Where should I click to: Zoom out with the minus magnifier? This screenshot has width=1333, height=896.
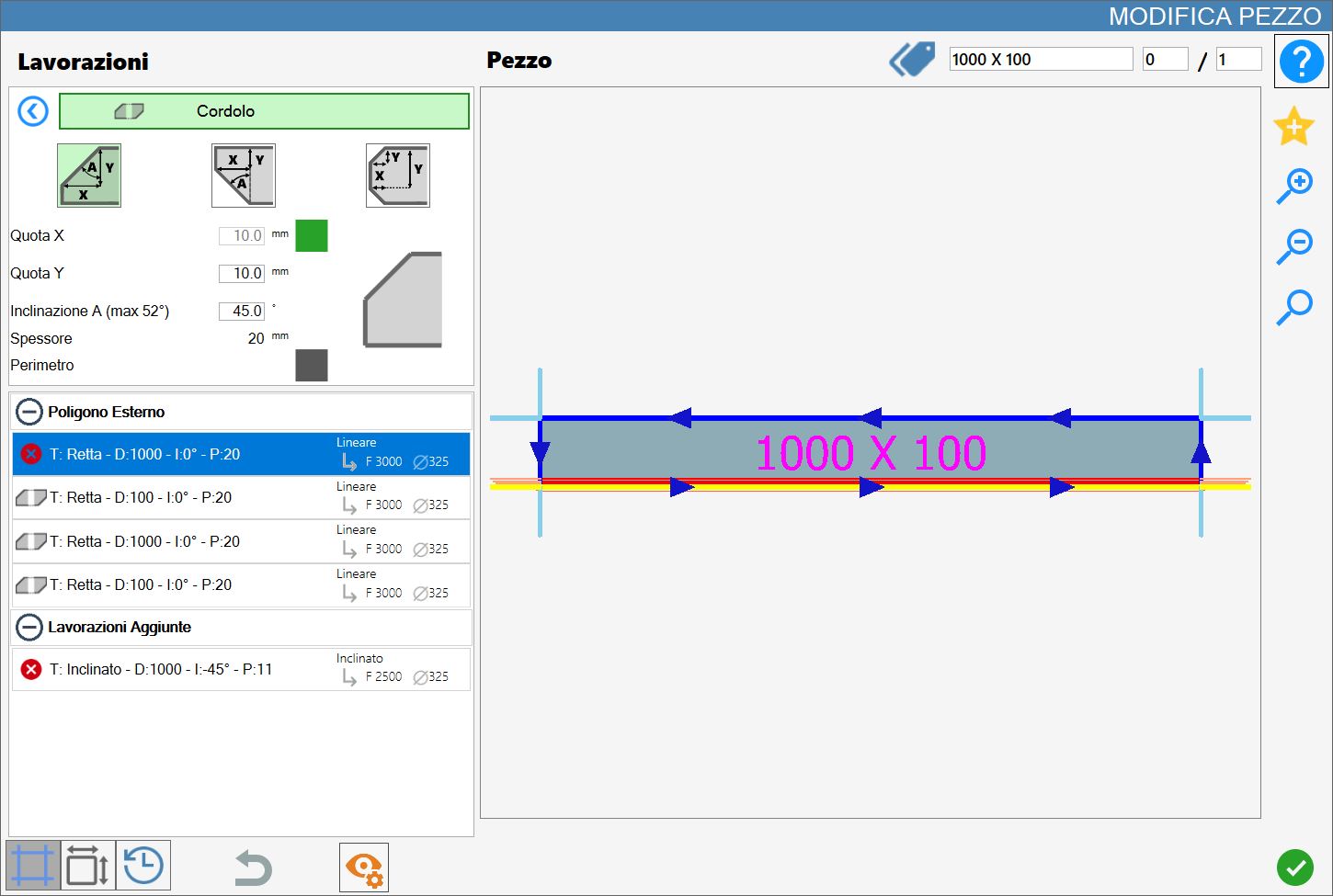1294,246
